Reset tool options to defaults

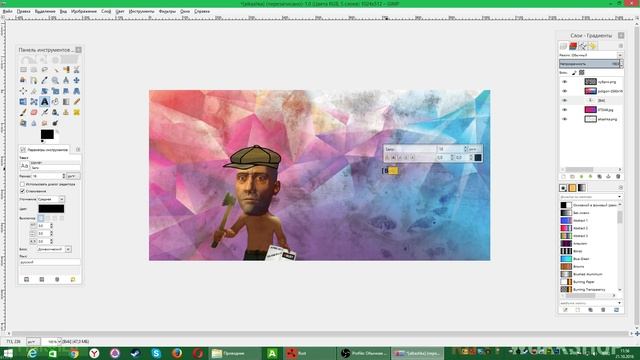[73, 279]
